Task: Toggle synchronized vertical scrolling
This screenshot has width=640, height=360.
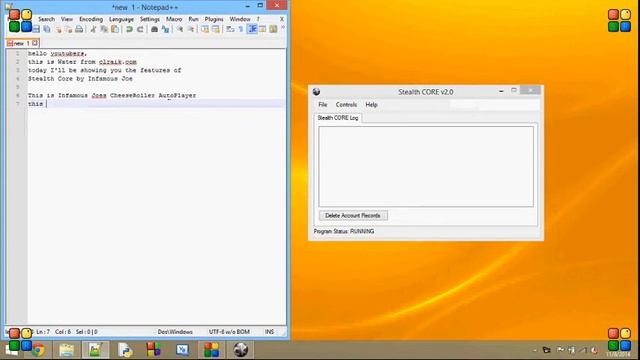Action: 205,29
